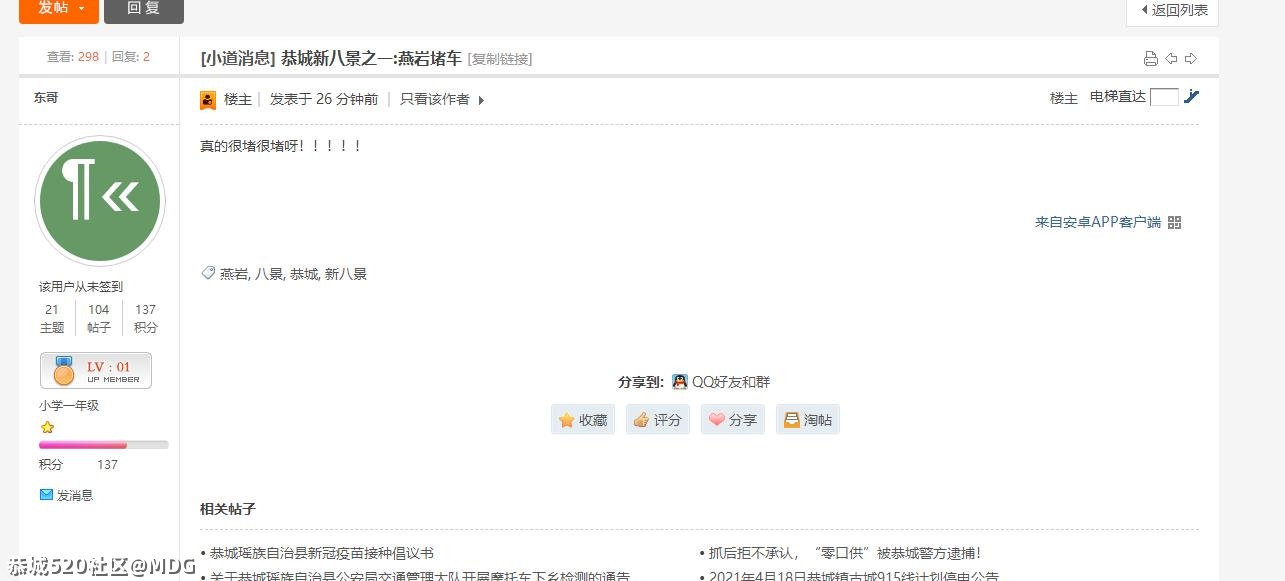Click the LV:01 member medal
Image resolution: width=1285 pixels, height=581 pixels.
click(95, 370)
